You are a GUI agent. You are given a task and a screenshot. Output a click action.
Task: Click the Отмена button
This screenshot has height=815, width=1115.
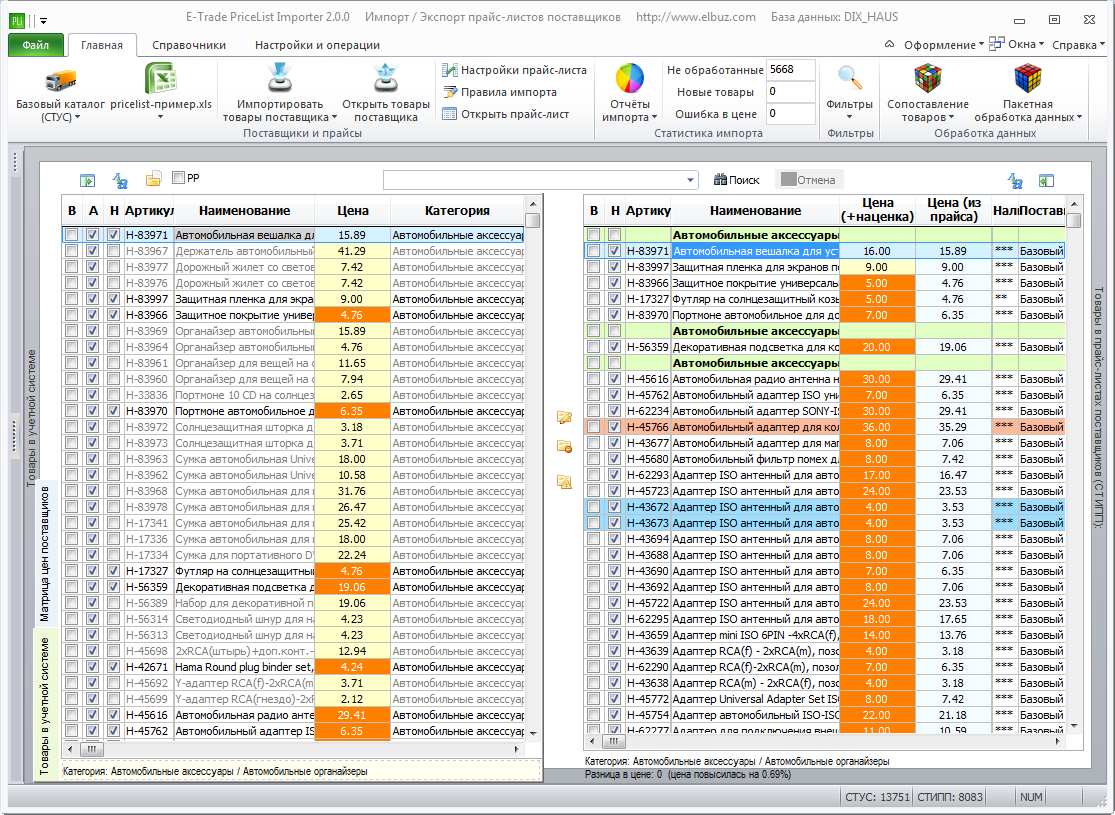(808, 180)
